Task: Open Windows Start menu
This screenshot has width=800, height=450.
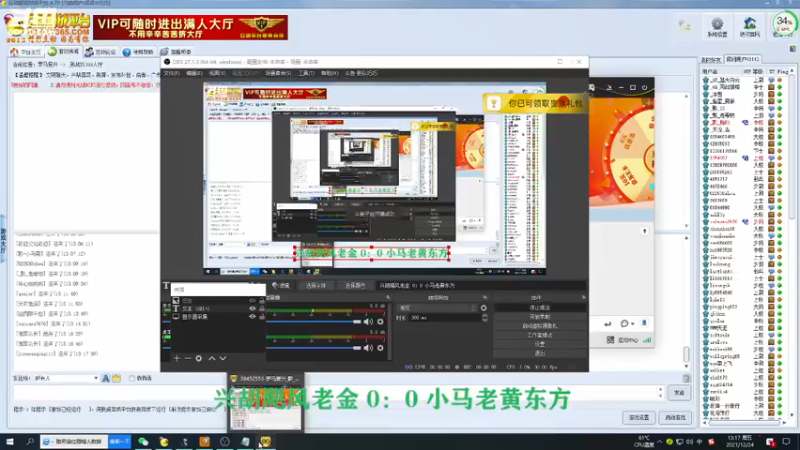Action: [x=10, y=442]
